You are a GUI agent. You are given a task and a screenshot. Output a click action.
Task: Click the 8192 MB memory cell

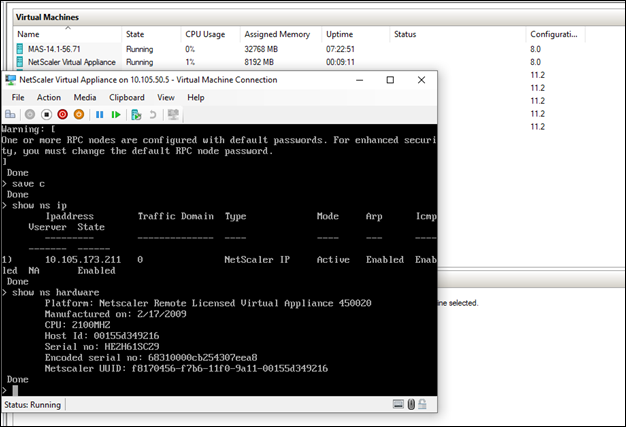(259, 62)
